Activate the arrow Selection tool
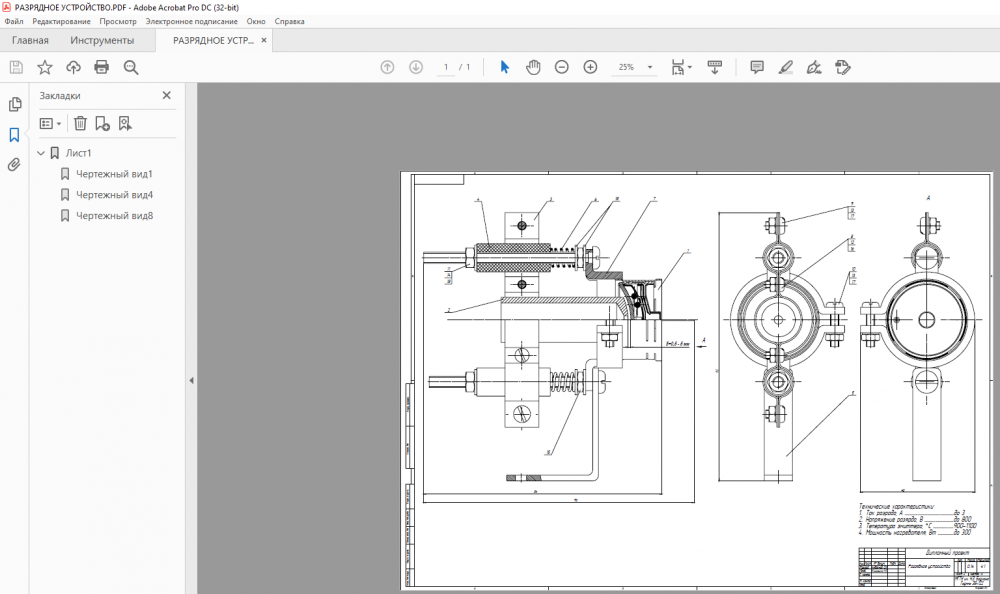 [x=504, y=67]
